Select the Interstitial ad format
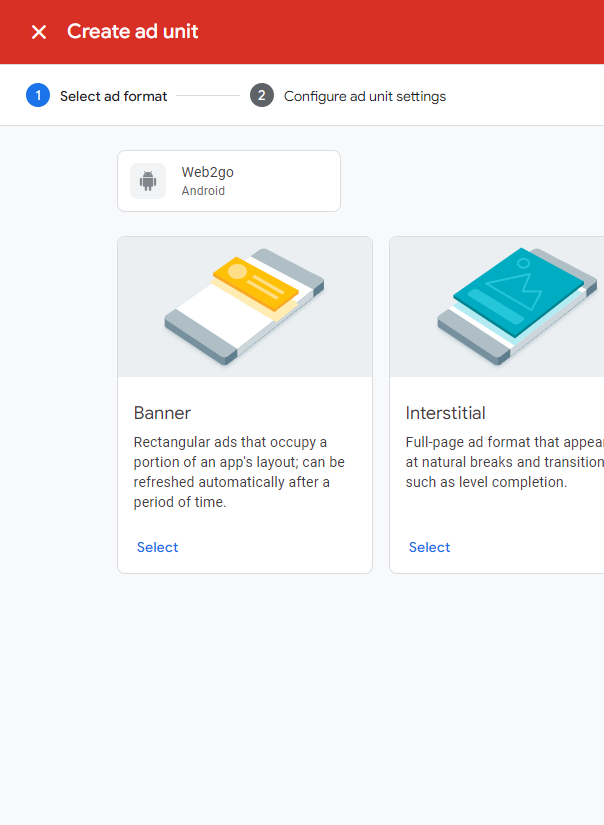The image size is (604, 825). [x=429, y=547]
